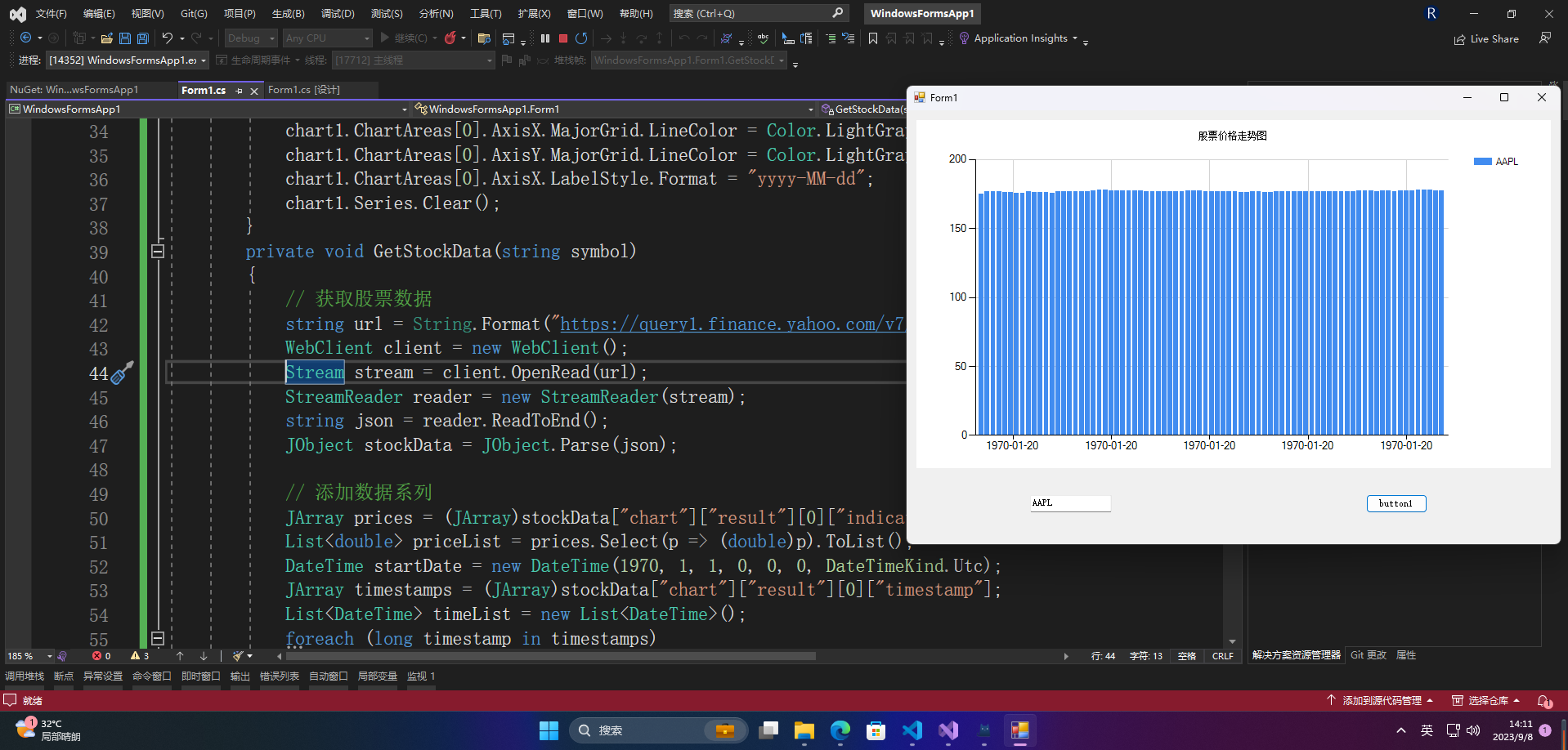
Task: Expand the process selector dropdown
Action: 204,60
